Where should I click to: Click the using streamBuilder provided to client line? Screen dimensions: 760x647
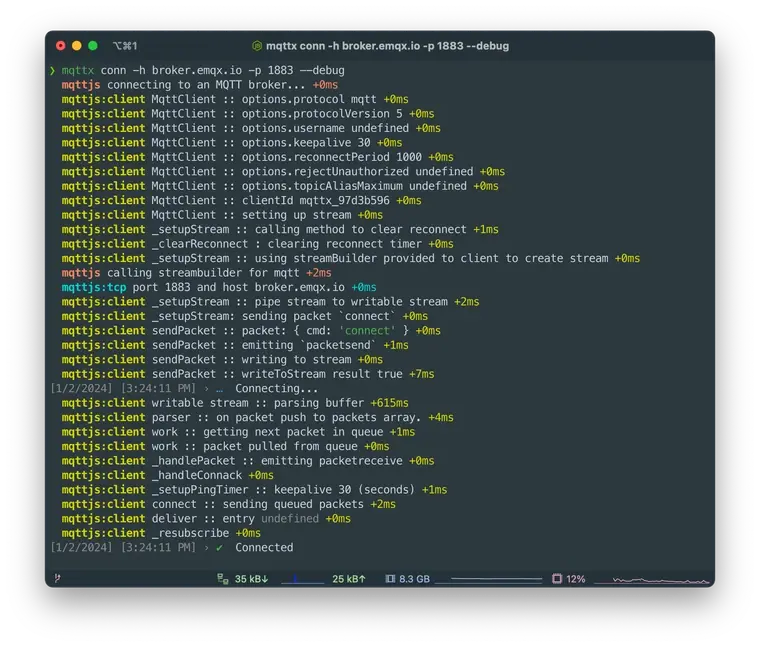(350, 258)
